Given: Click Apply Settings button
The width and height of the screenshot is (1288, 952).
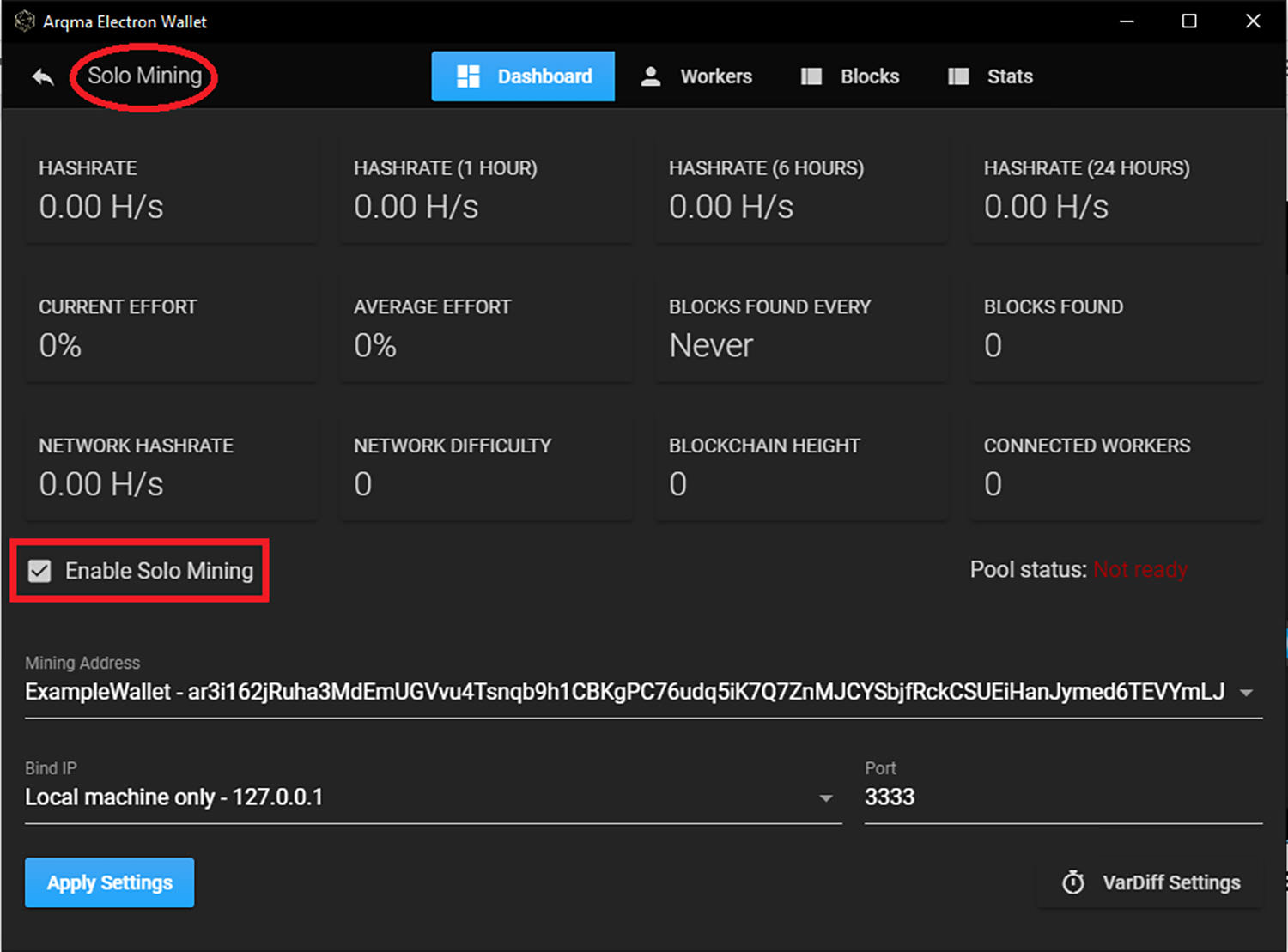Looking at the screenshot, I should tap(110, 882).
